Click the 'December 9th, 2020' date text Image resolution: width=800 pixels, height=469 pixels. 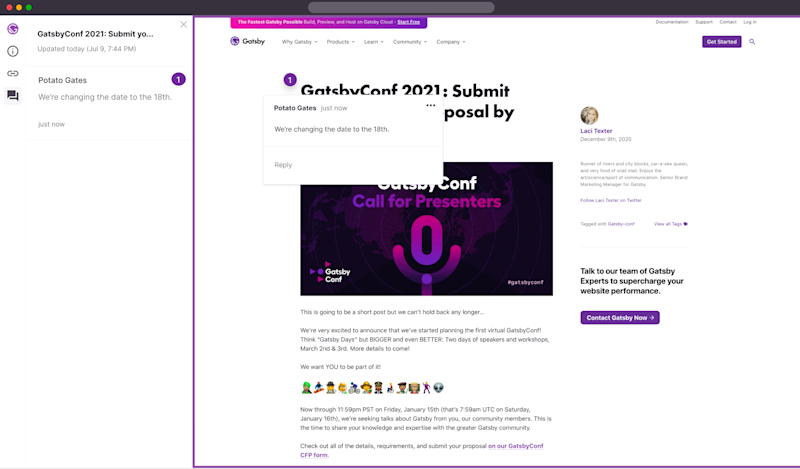click(x=606, y=139)
